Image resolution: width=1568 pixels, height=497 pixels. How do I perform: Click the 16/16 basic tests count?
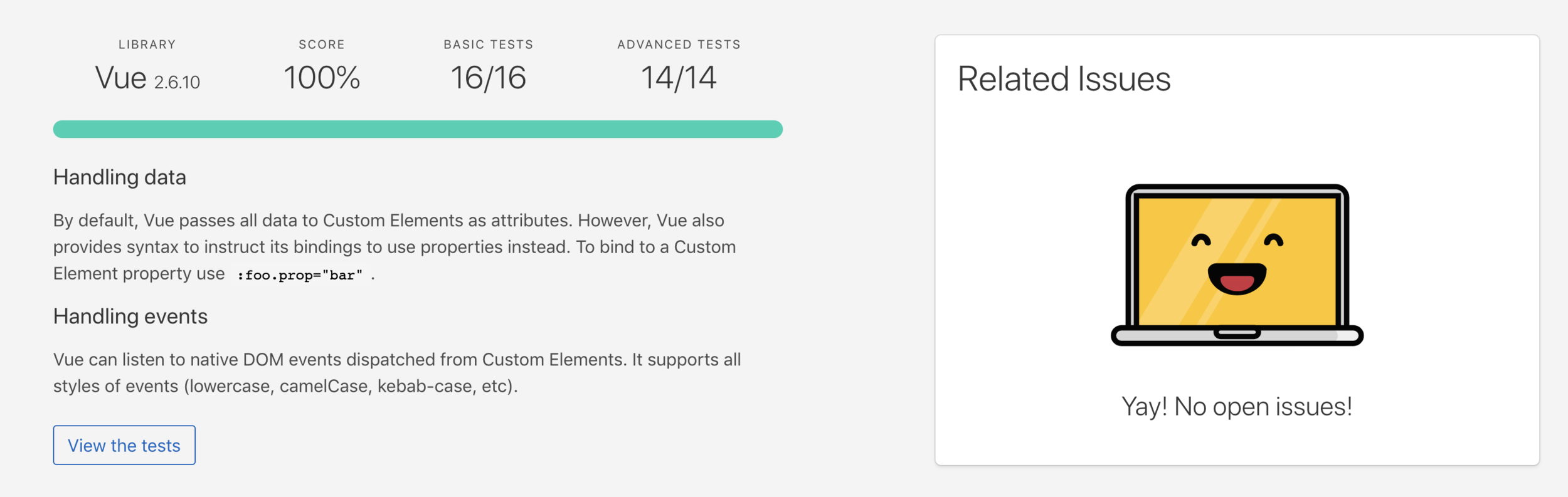pyautogui.click(x=489, y=78)
